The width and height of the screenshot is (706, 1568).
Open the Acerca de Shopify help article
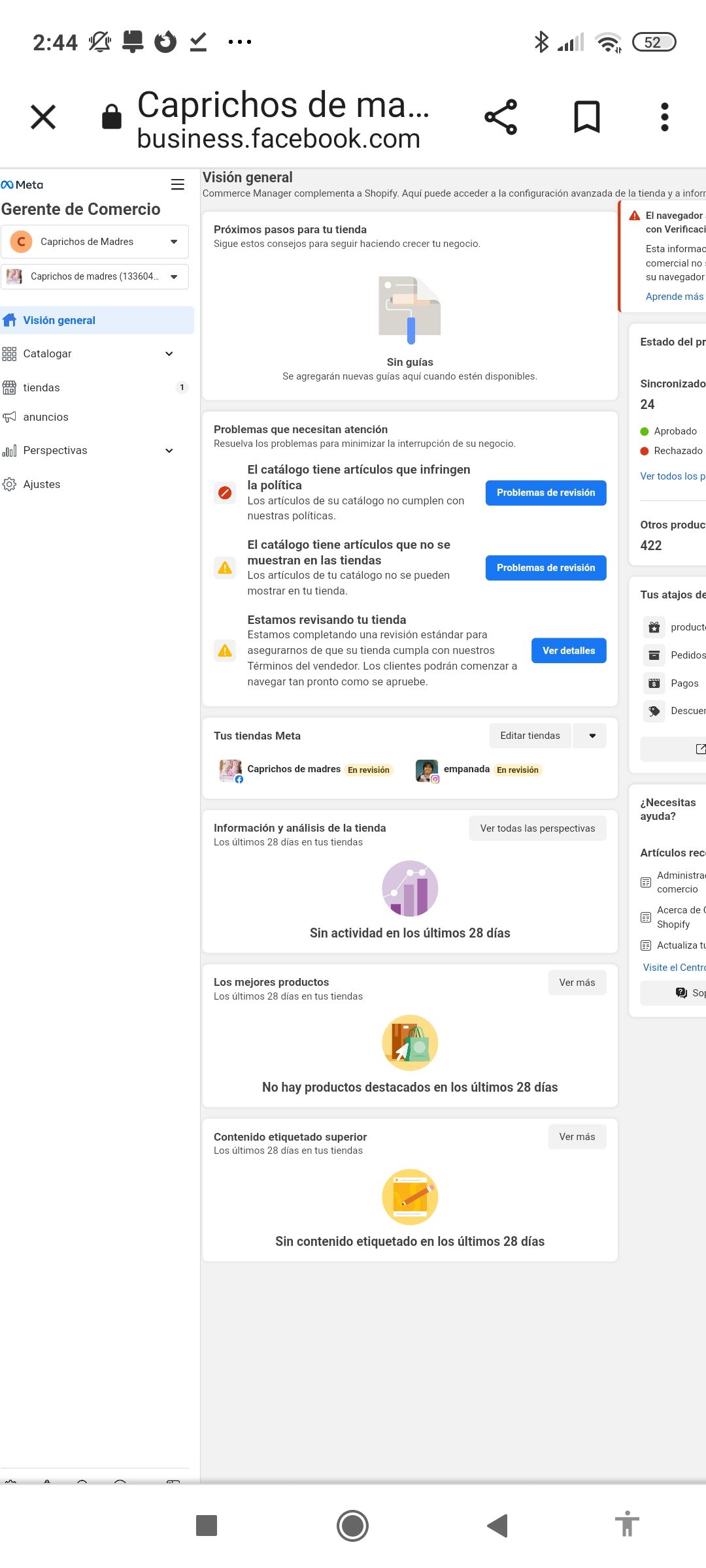tap(673, 917)
